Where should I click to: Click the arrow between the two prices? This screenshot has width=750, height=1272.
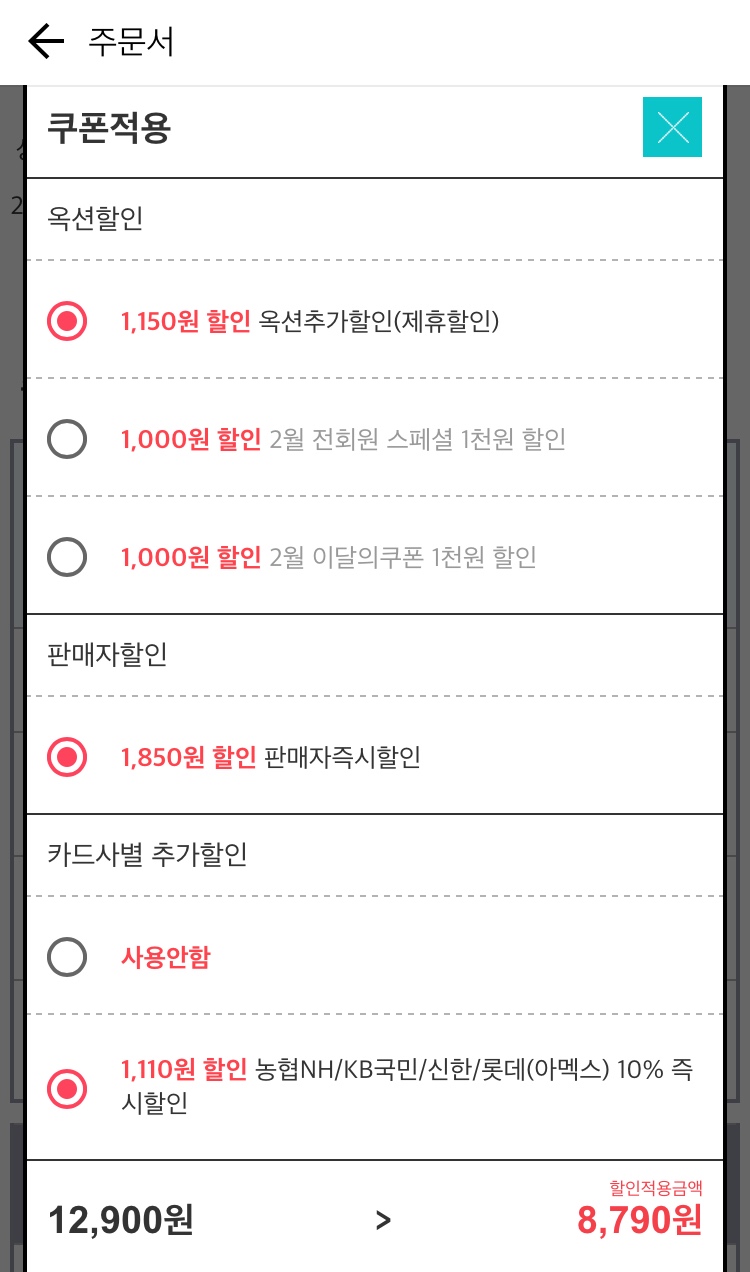pos(383,1220)
